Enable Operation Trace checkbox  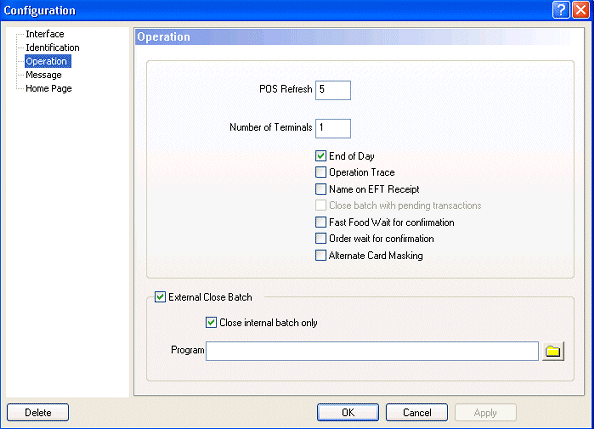click(x=320, y=172)
